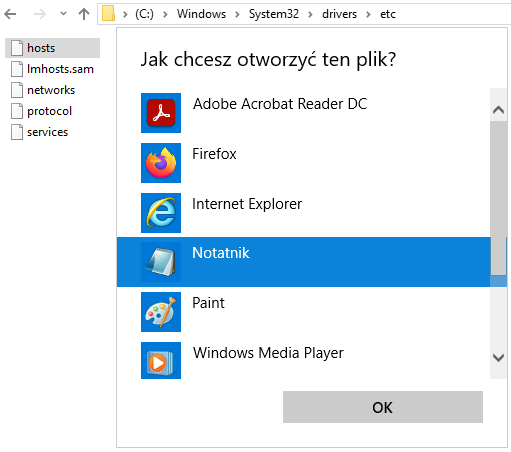The image size is (511, 452).
Task: Choose the Firefox app icon
Action: (161, 163)
